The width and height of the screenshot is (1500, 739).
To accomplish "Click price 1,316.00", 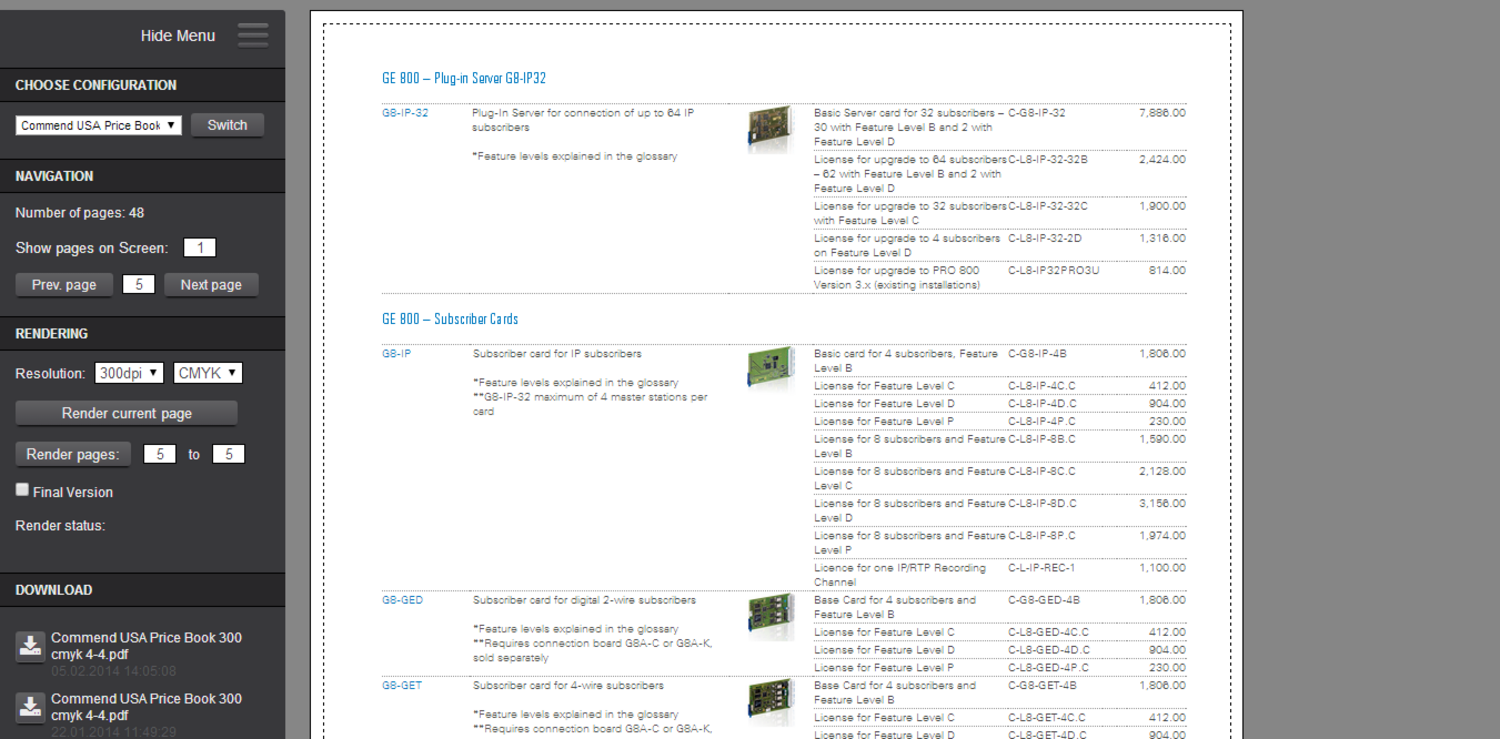I will click(1162, 238).
